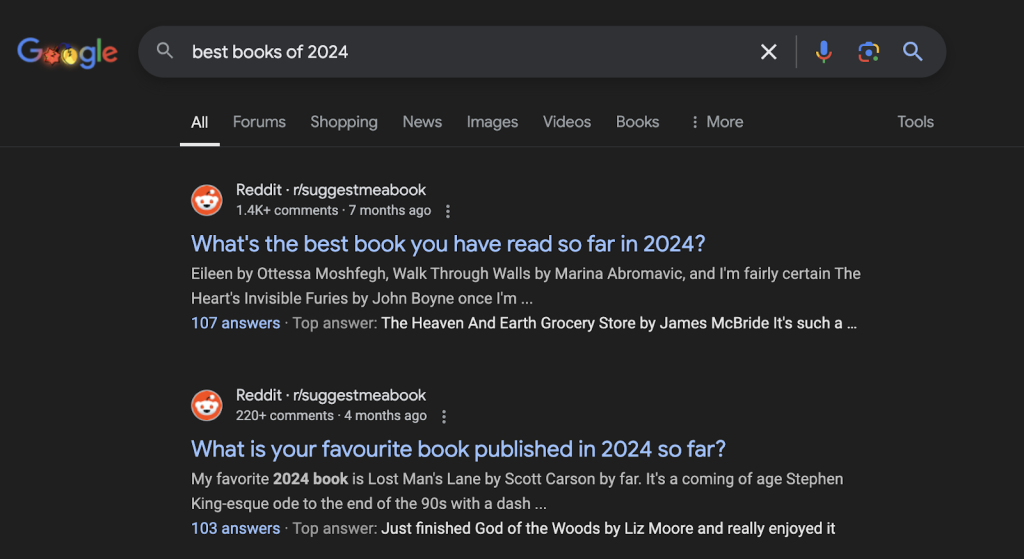Open result What's the best book you have read
Screen dimensions: 1024x559
click(448, 244)
